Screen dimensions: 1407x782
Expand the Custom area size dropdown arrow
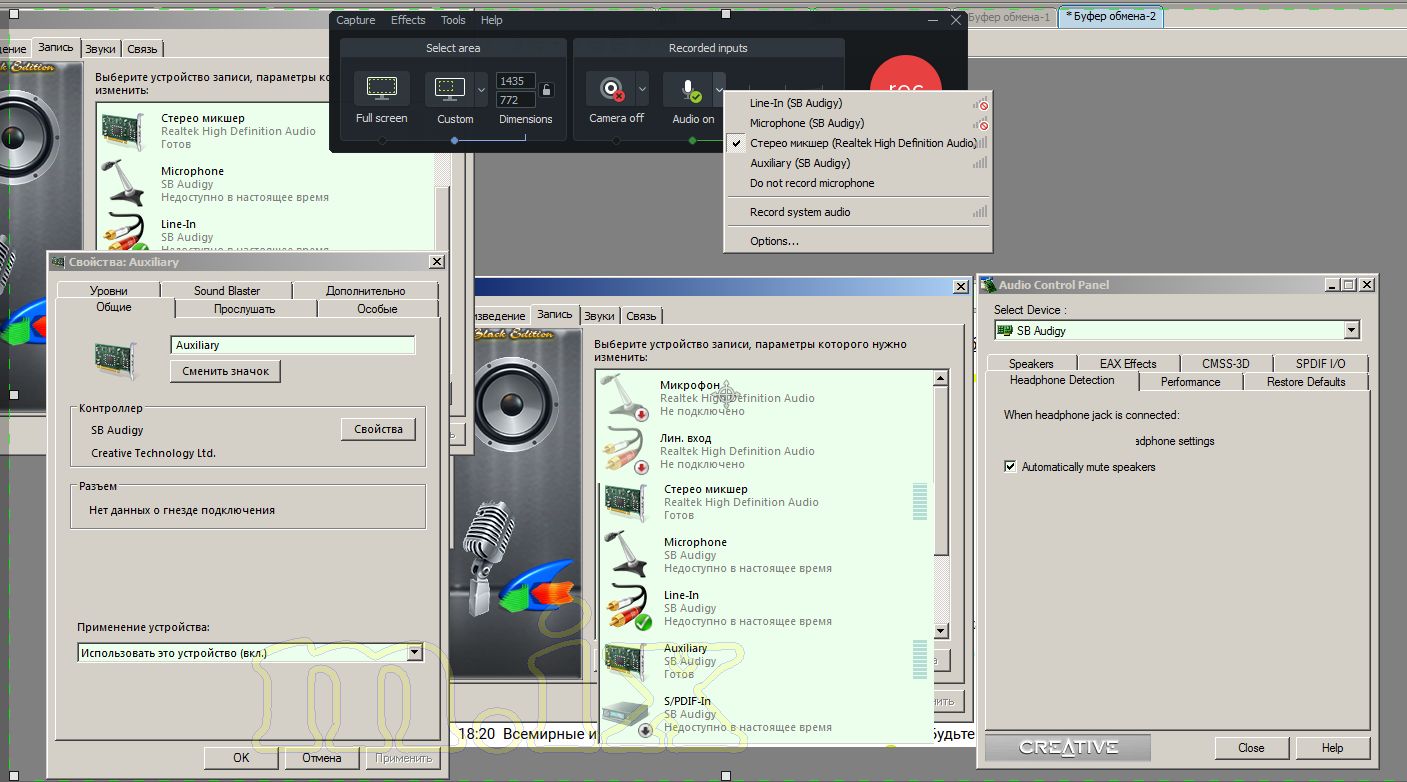point(481,90)
